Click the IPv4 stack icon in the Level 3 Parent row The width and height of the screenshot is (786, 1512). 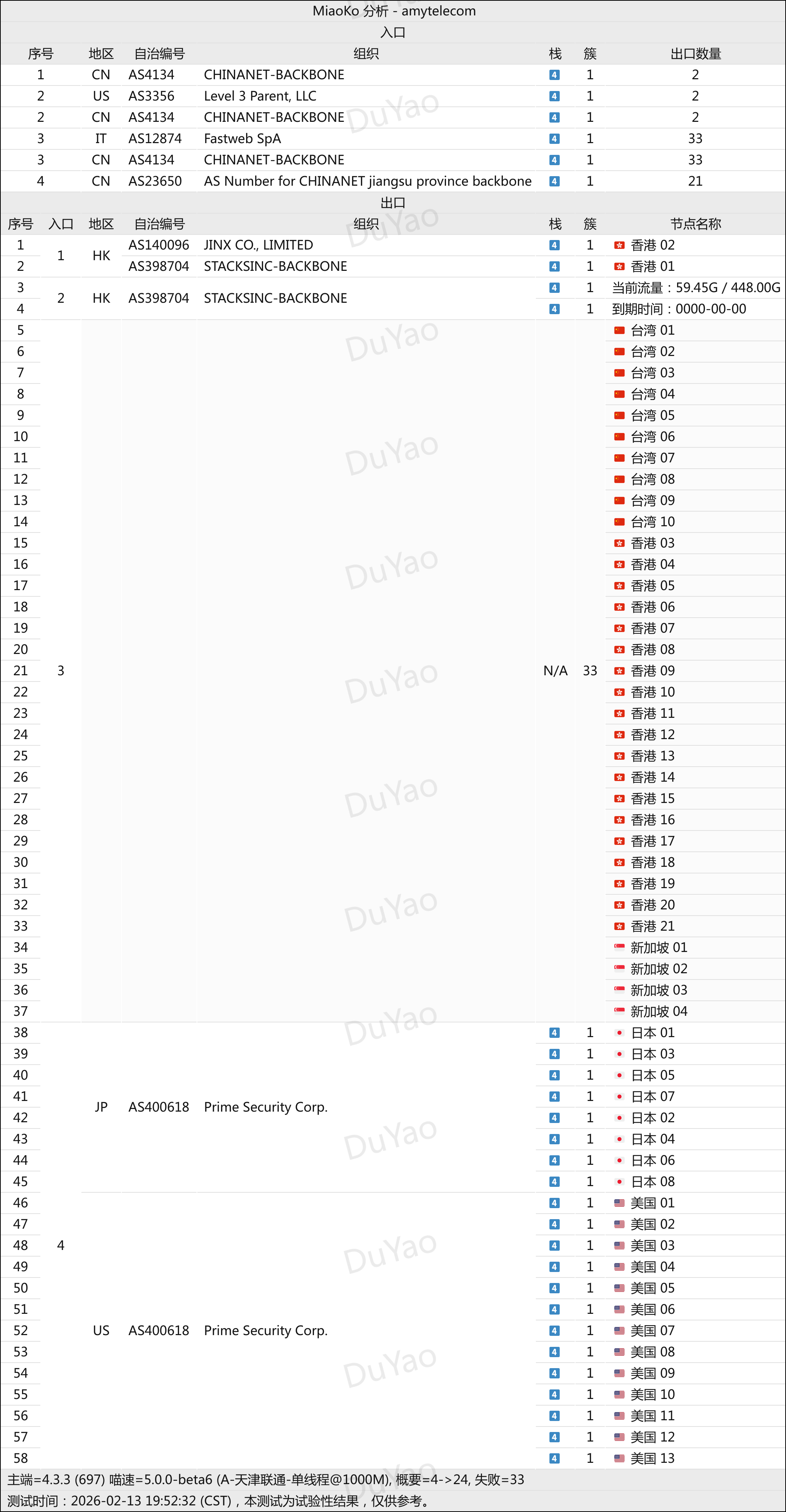pyautogui.click(x=554, y=96)
